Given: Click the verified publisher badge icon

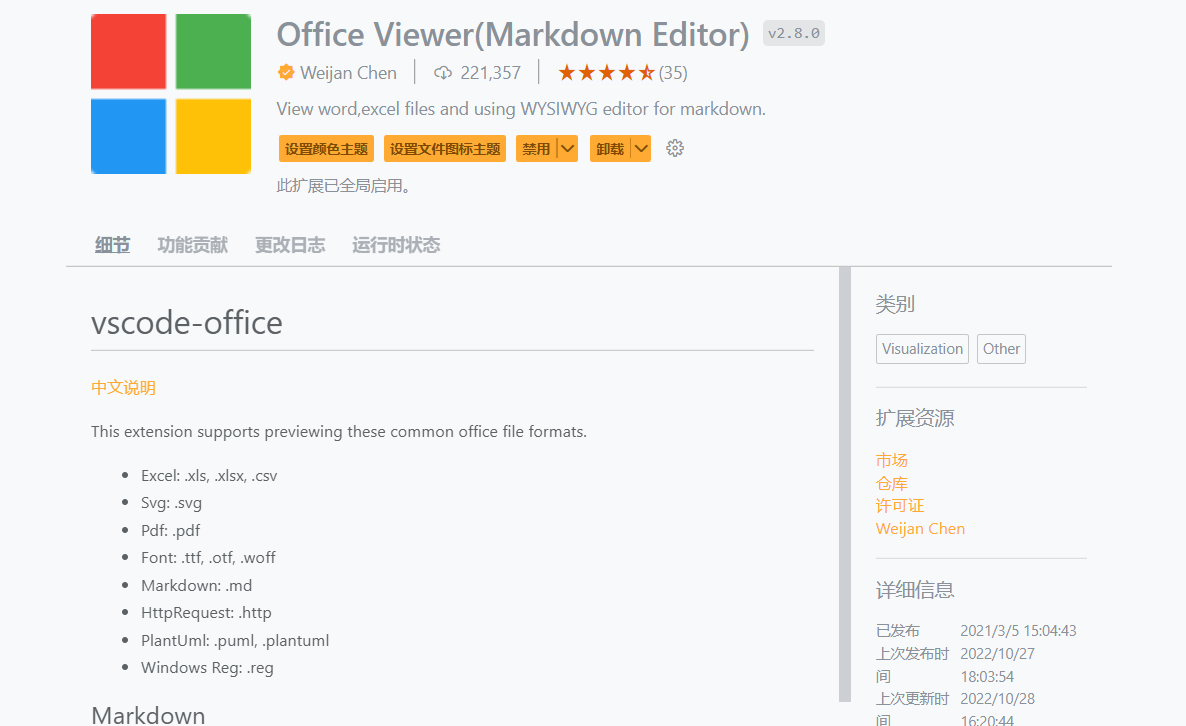Looking at the screenshot, I should point(286,73).
